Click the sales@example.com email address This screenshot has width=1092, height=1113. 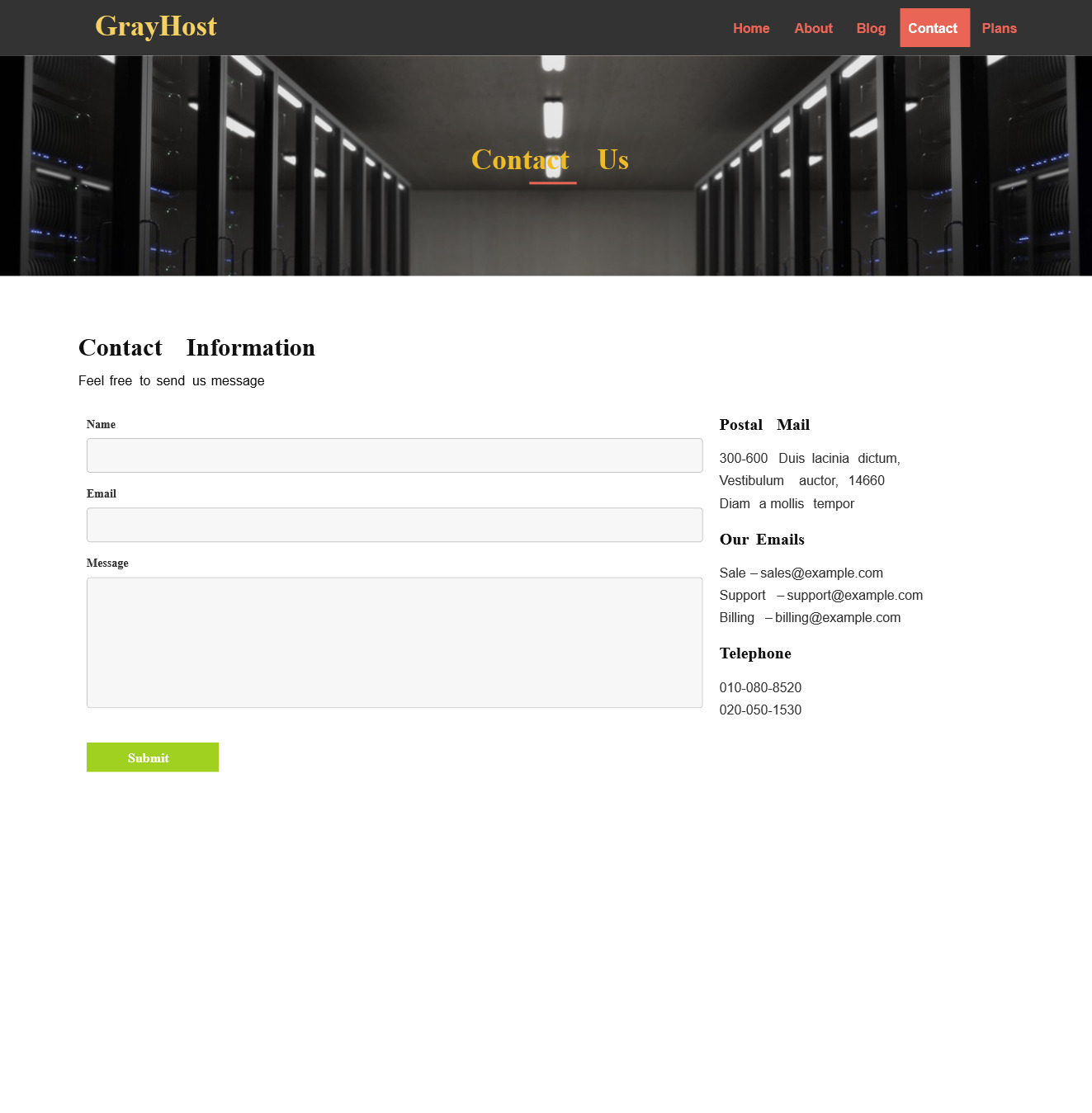pyautogui.click(x=821, y=573)
